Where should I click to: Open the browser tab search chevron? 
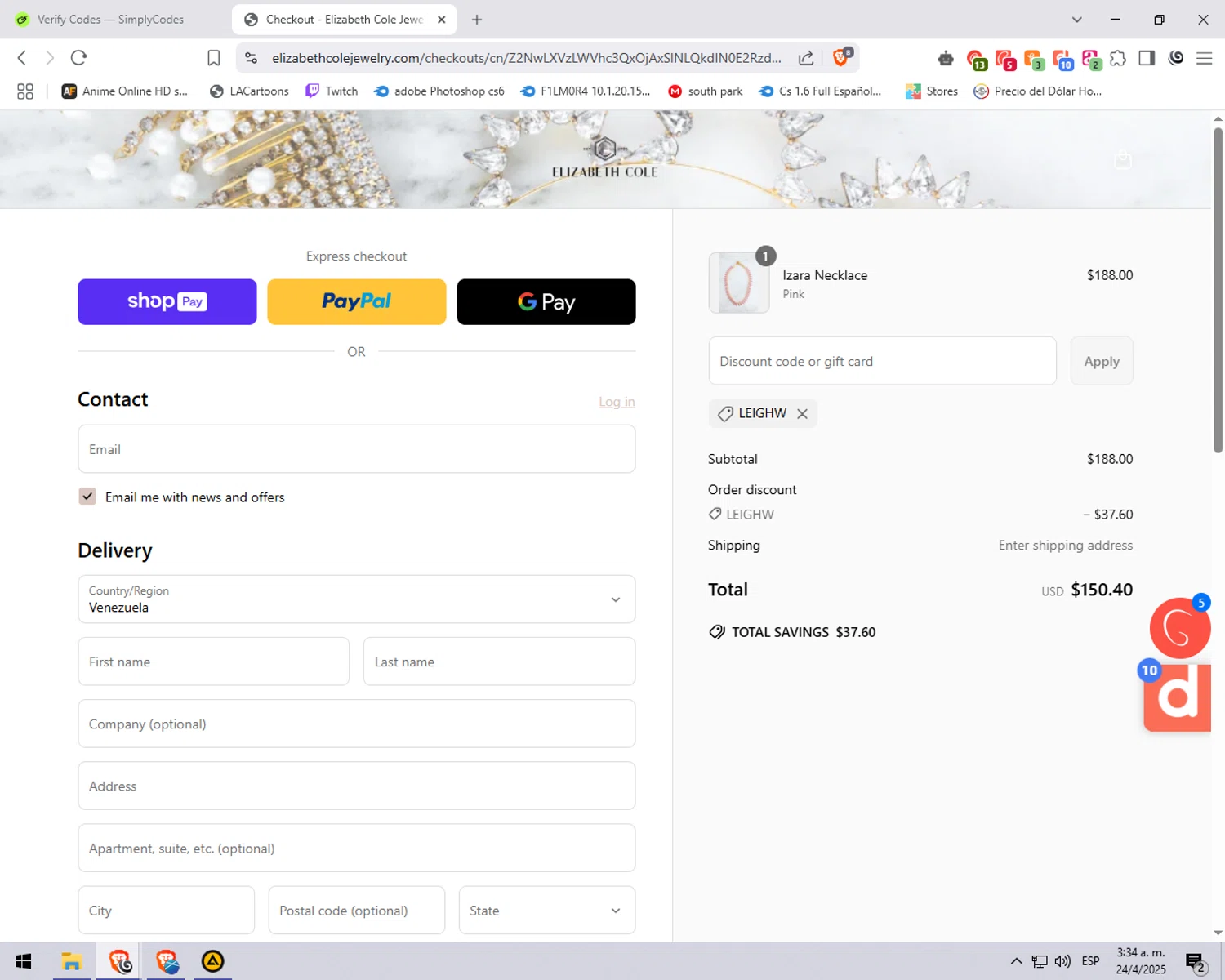(1077, 20)
